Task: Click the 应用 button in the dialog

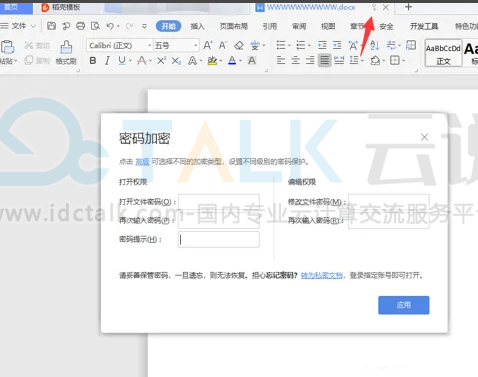Action: click(404, 305)
